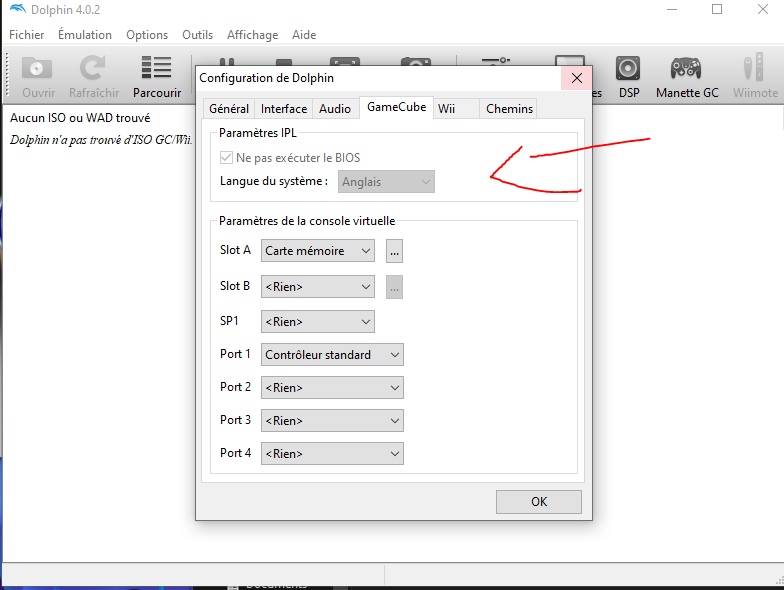Screen dimensions: 784x590
Task: Click the Ouvrir disc icon in toolbar
Action: (37, 68)
